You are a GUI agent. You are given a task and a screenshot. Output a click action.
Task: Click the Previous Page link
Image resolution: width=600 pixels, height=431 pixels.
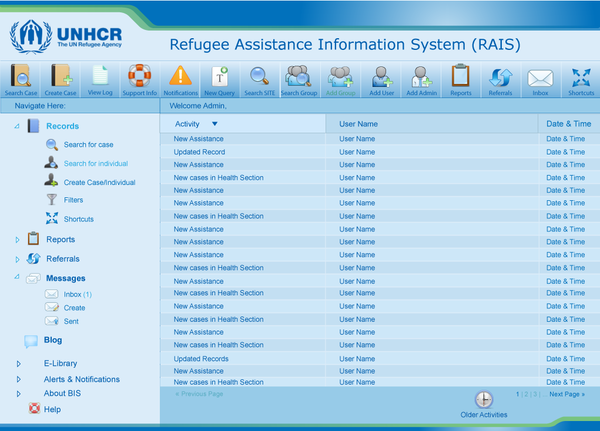pyautogui.click(x=199, y=394)
